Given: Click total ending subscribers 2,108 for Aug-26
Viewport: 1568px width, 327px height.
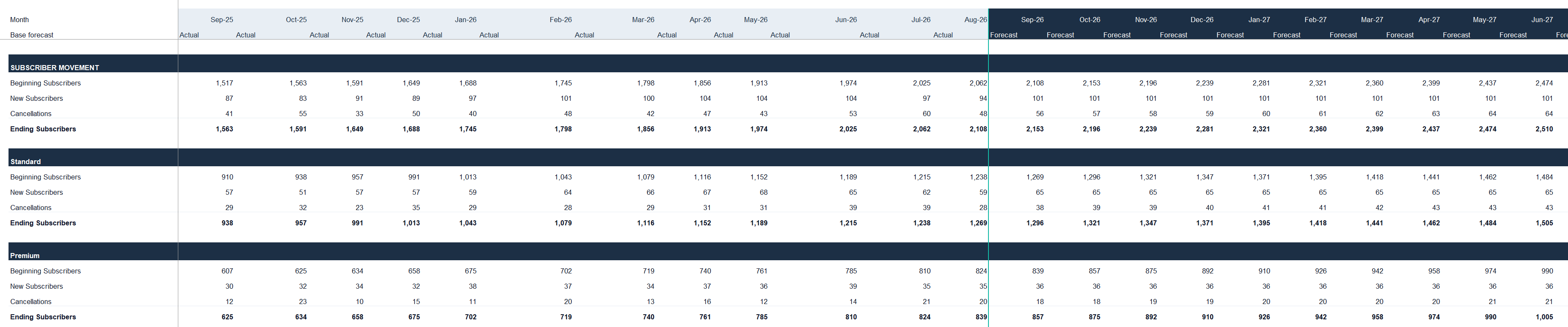Looking at the screenshot, I should [x=978, y=129].
